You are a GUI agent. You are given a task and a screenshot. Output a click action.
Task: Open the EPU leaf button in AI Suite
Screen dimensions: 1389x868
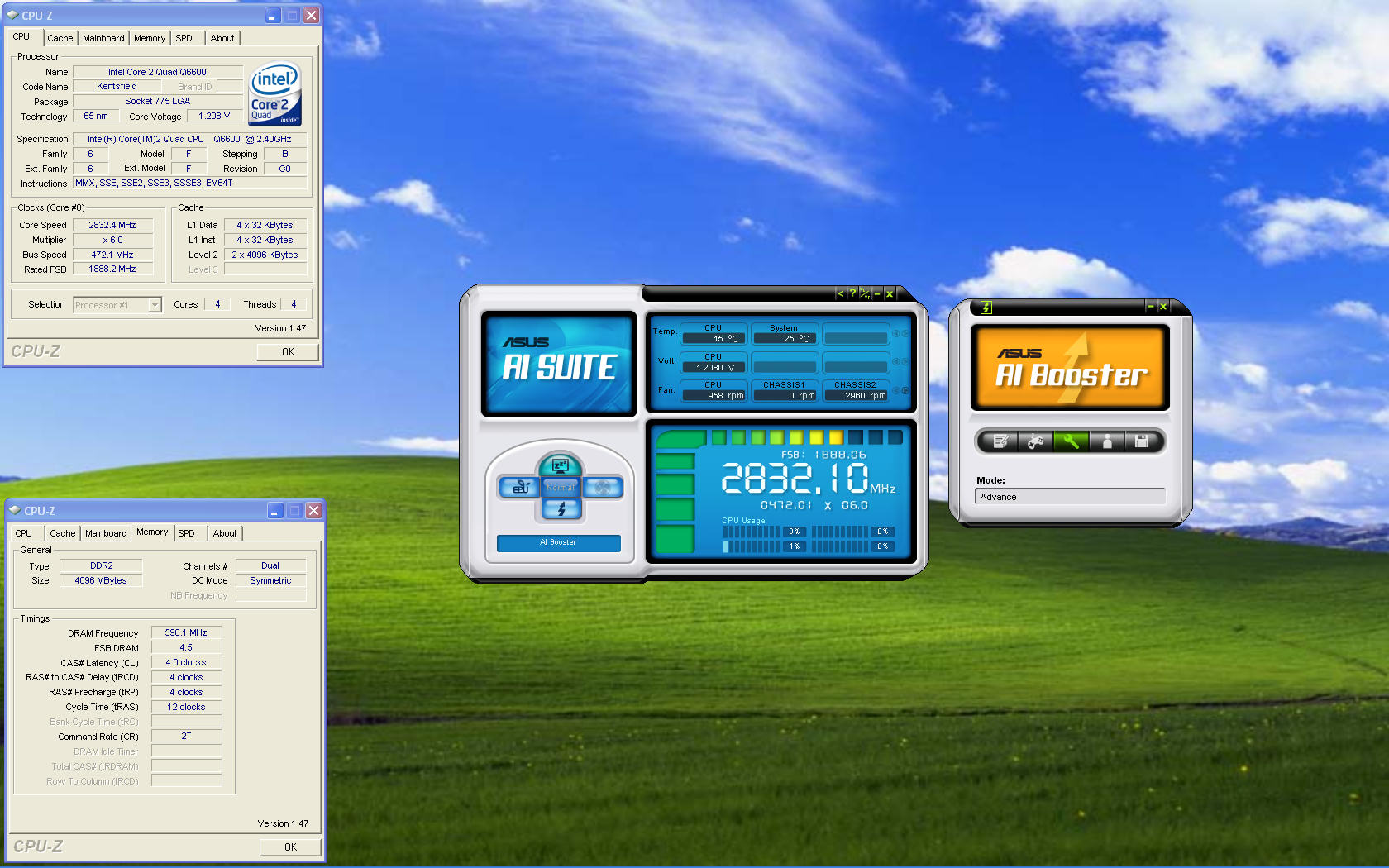click(x=519, y=488)
